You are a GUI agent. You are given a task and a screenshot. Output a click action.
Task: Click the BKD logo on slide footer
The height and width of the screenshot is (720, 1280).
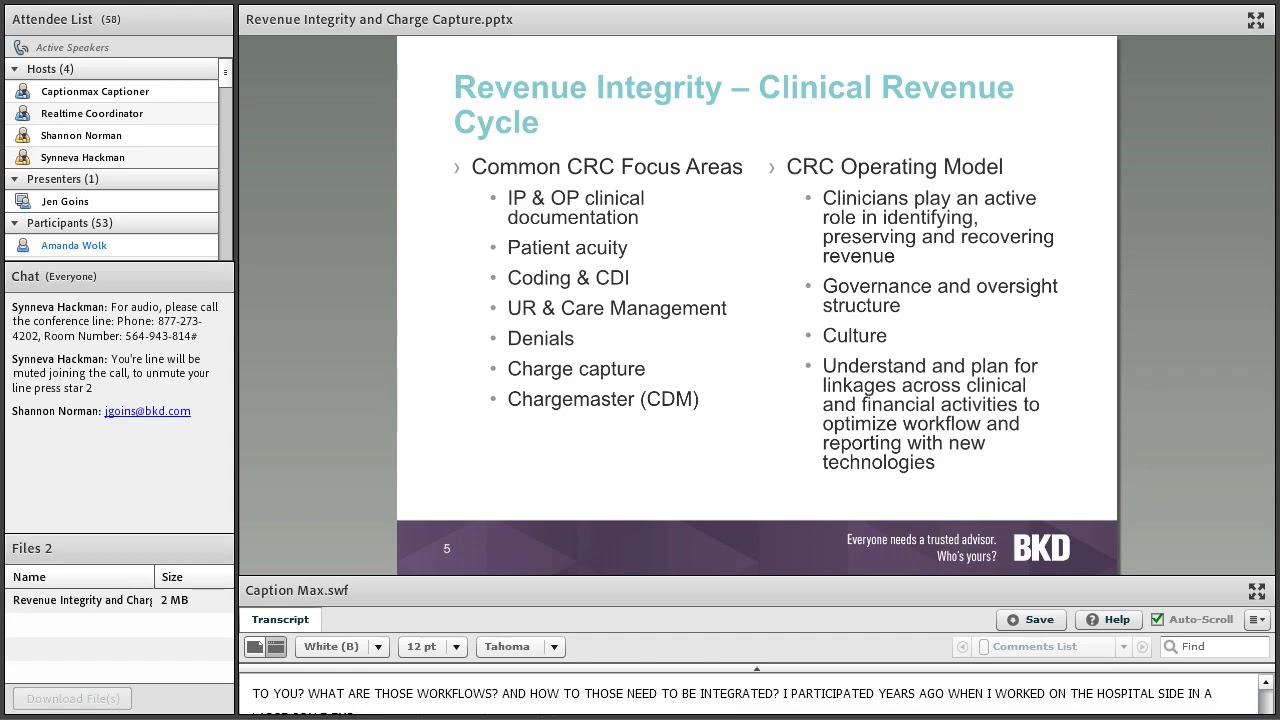click(1042, 548)
